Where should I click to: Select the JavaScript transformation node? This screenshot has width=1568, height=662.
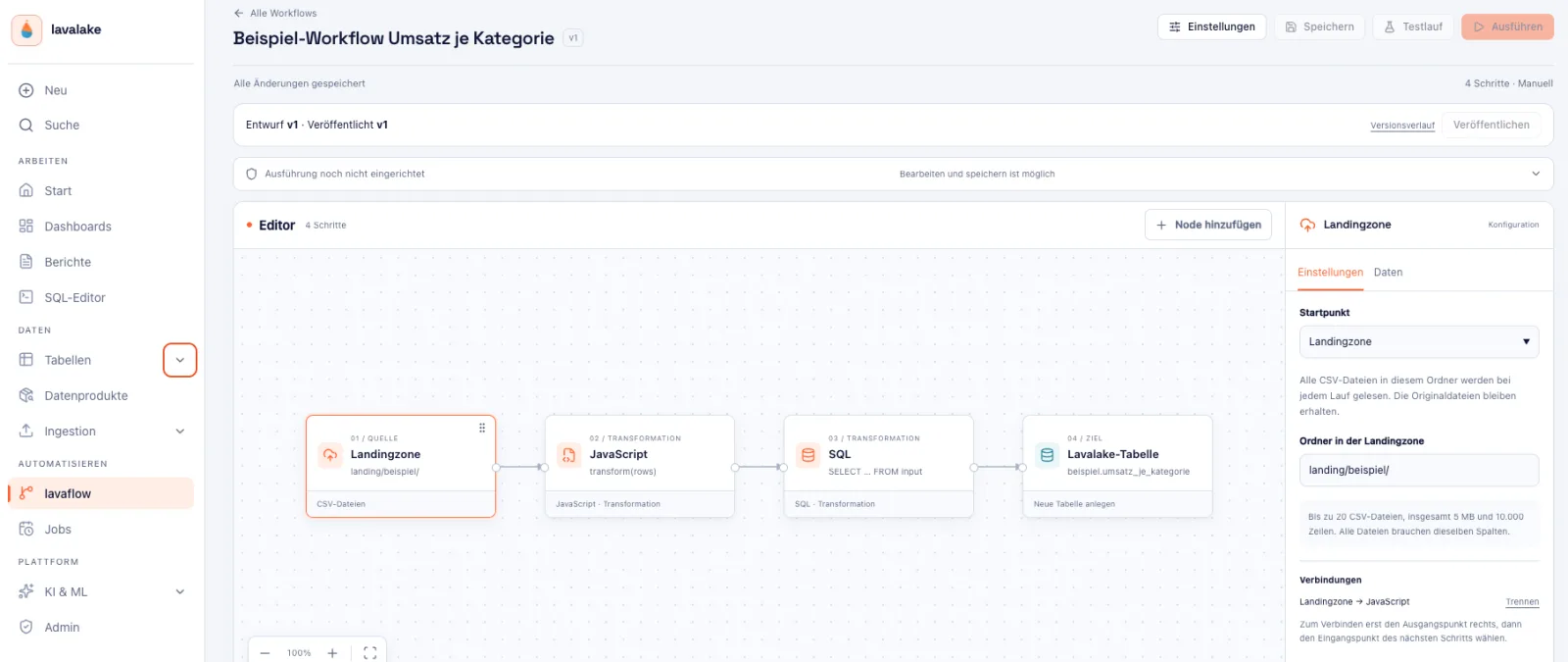639,467
